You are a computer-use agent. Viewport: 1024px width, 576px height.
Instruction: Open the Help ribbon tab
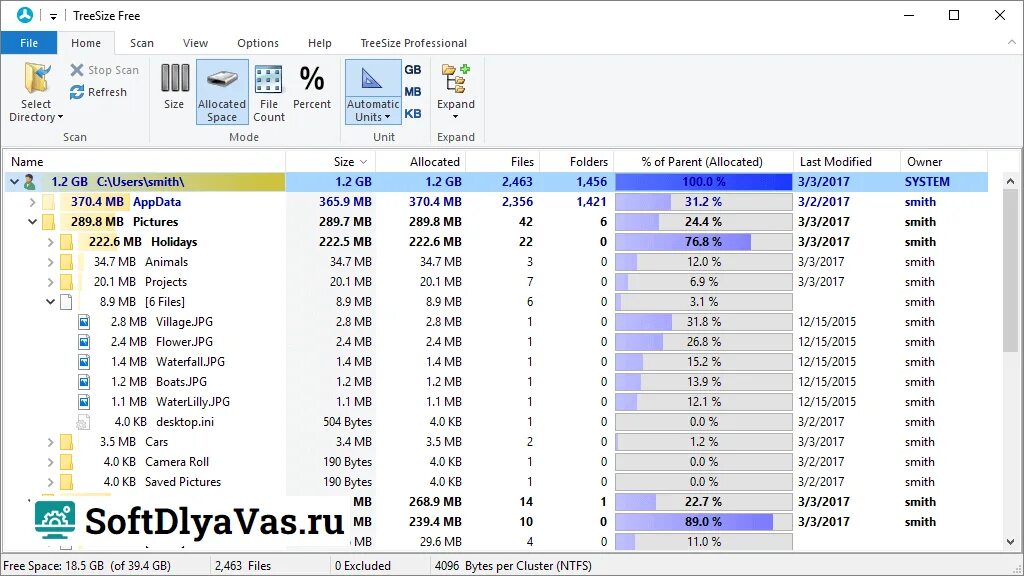319,43
